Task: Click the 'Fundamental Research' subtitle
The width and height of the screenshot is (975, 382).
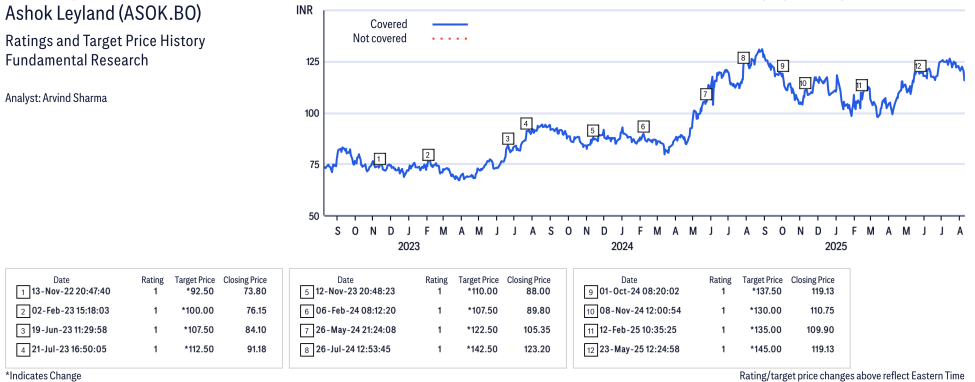Action: (x=76, y=60)
